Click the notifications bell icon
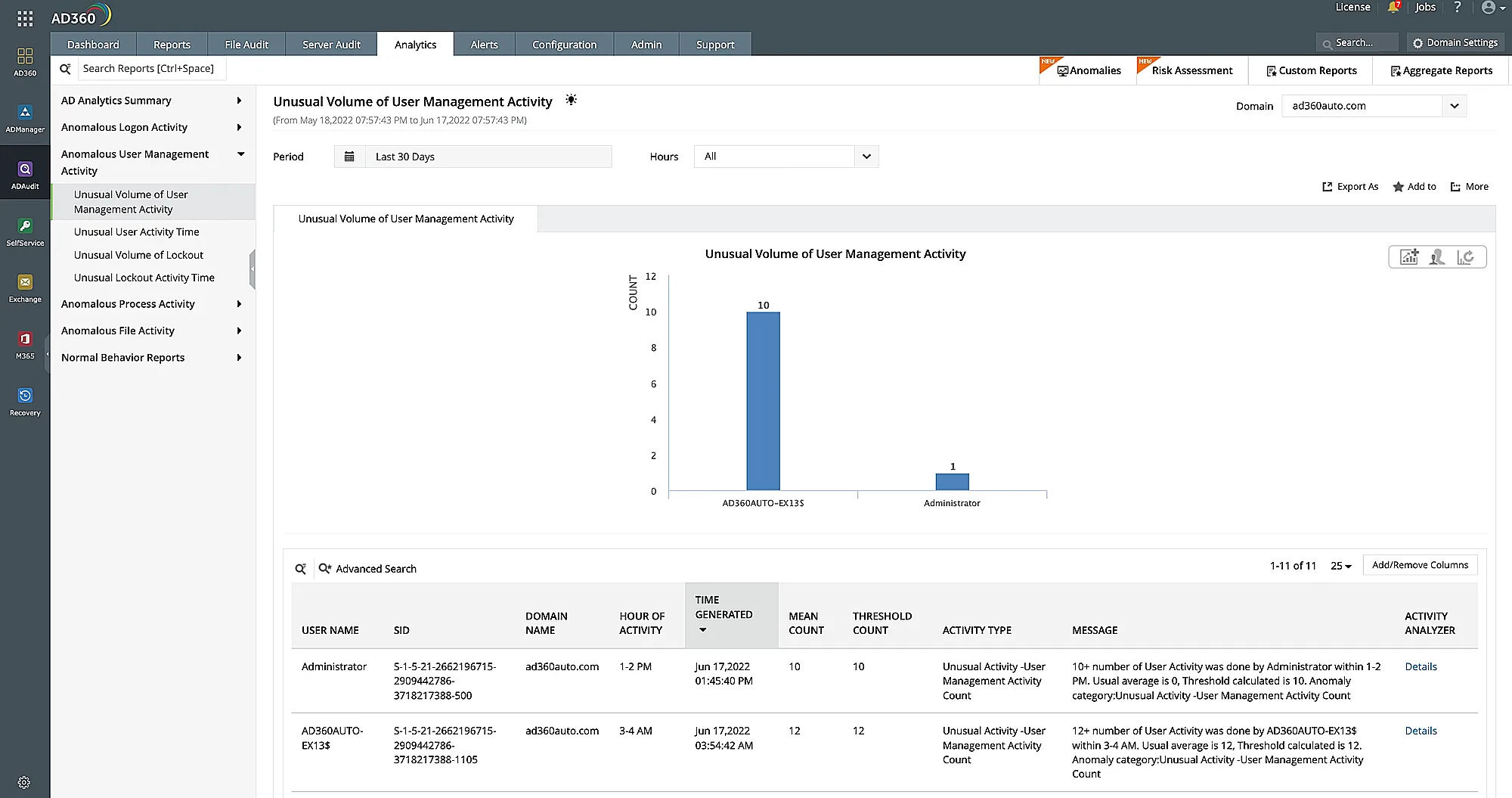The image size is (1512, 798). [x=1393, y=8]
